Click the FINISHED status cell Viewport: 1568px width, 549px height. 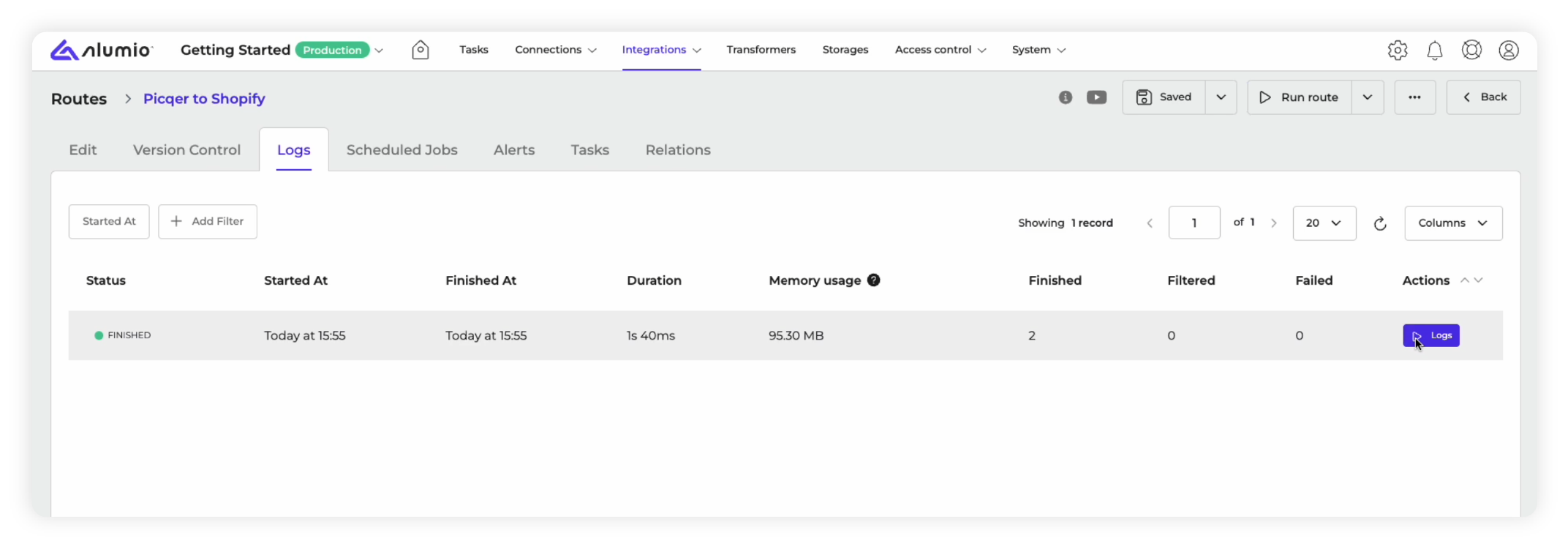coord(122,335)
